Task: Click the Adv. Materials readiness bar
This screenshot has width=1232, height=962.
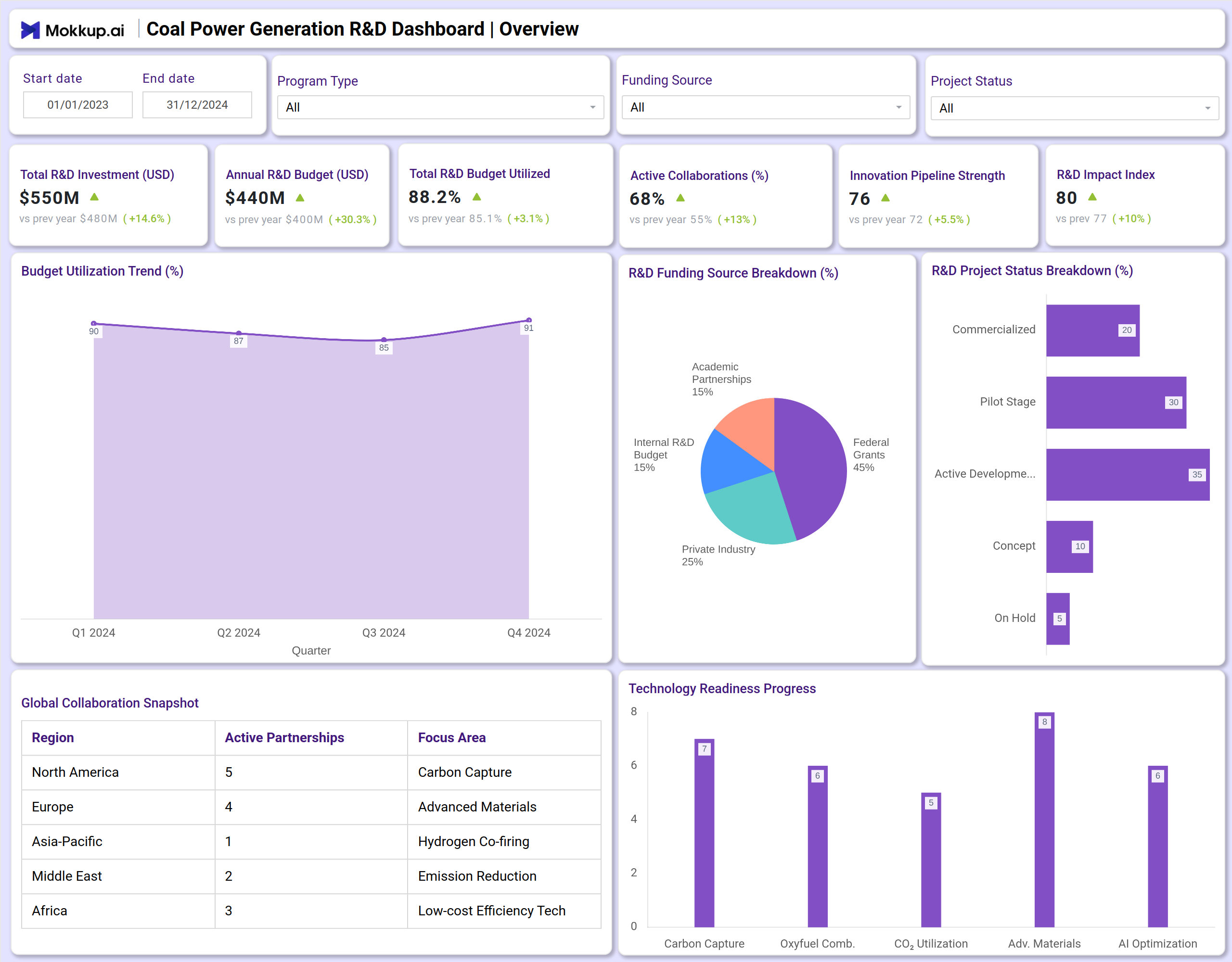Action: pyautogui.click(x=1044, y=819)
